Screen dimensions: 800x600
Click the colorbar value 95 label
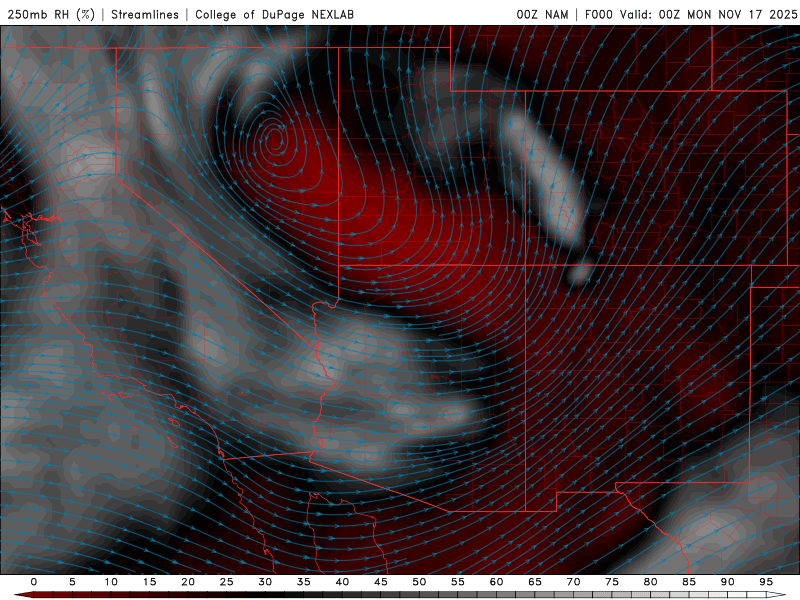pyautogui.click(x=766, y=582)
